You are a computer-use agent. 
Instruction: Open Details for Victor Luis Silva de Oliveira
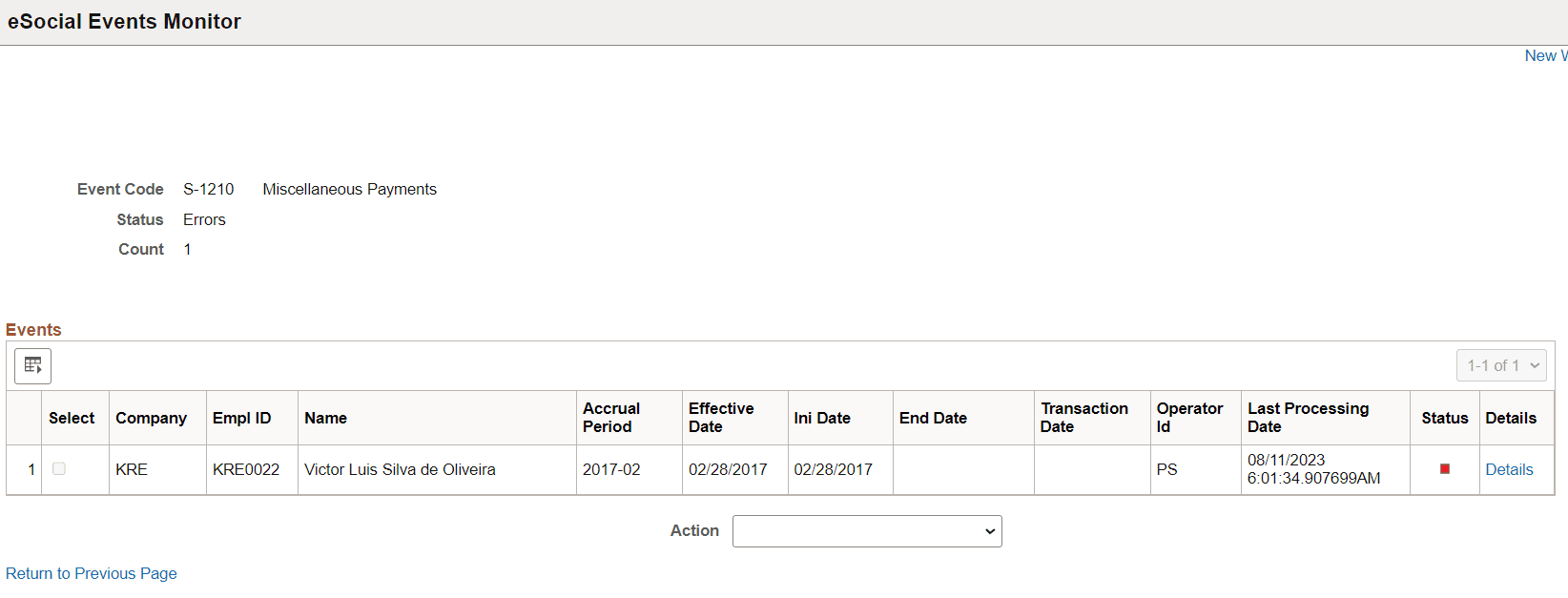(x=1509, y=469)
